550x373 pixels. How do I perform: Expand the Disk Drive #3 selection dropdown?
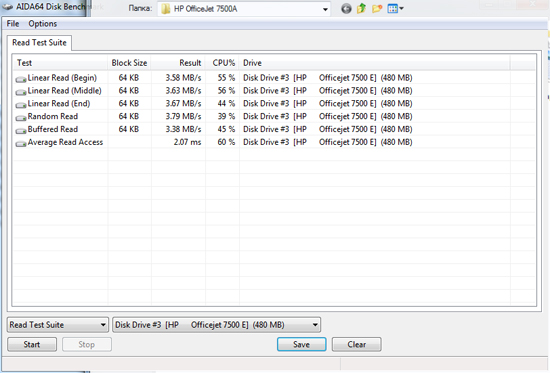tap(216, 325)
